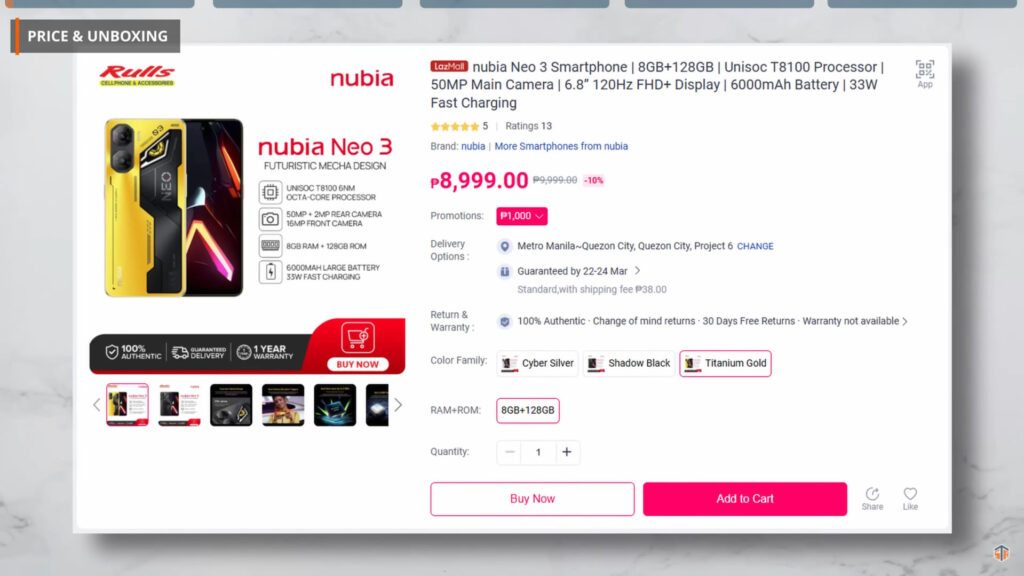Expand Guaranteed by 22-24 Mar details
This screenshot has height=576, width=1024.
637,270
